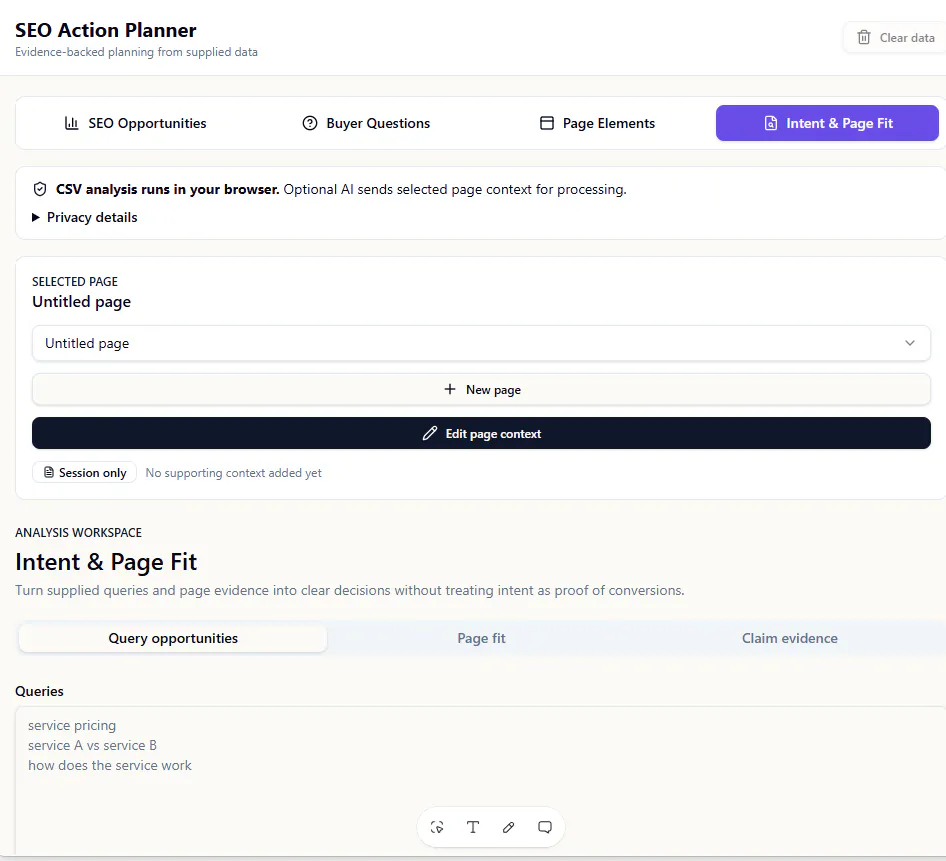Create a New page

(481, 389)
